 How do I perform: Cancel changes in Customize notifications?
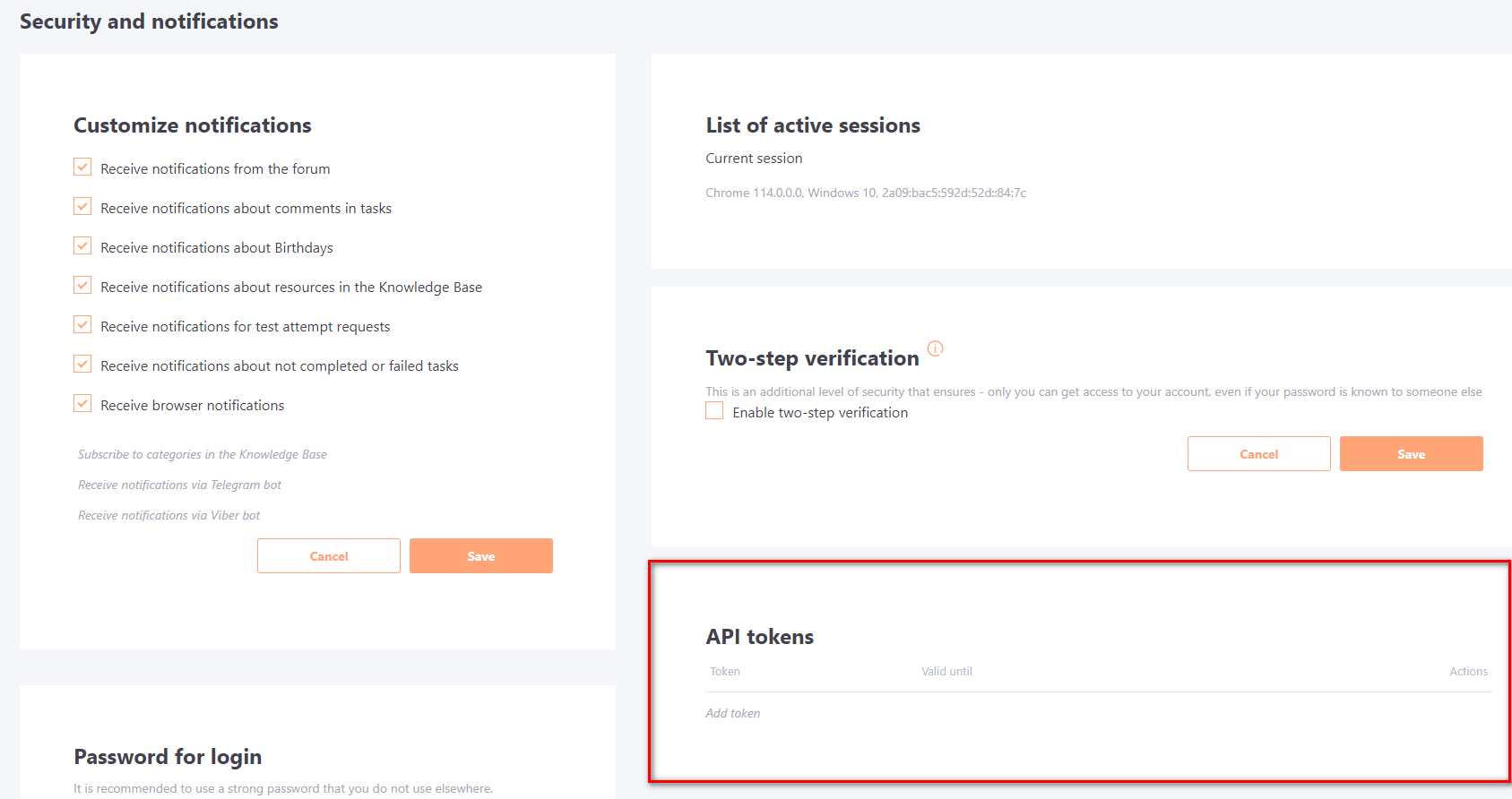tap(329, 556)
